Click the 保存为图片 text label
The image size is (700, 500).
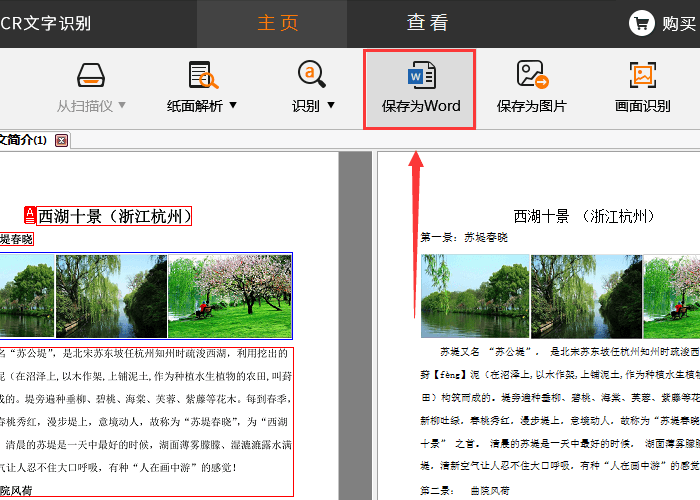point(532,106)
